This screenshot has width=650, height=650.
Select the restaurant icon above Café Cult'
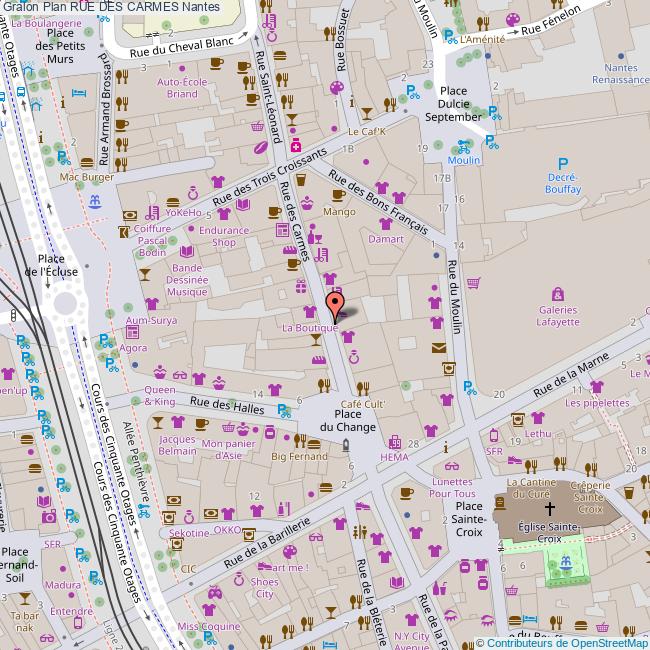363,388
